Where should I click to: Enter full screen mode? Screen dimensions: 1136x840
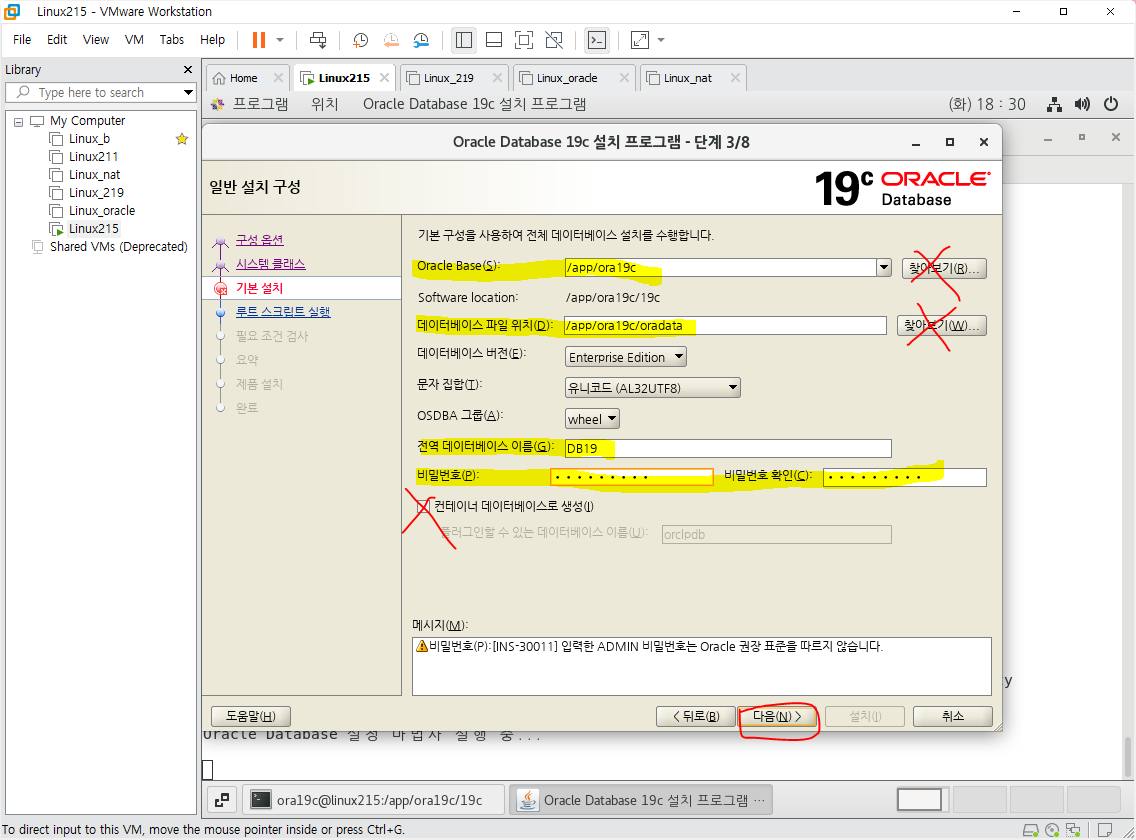[524, 40]
